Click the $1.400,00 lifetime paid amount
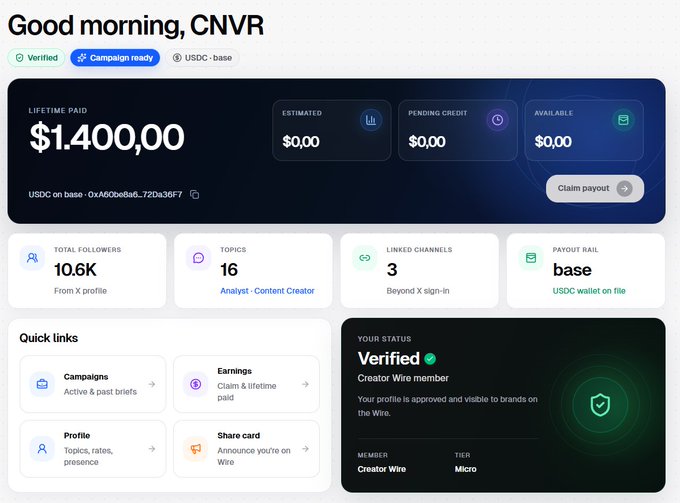This screenshot has width=680, height=503. (107, 137)
